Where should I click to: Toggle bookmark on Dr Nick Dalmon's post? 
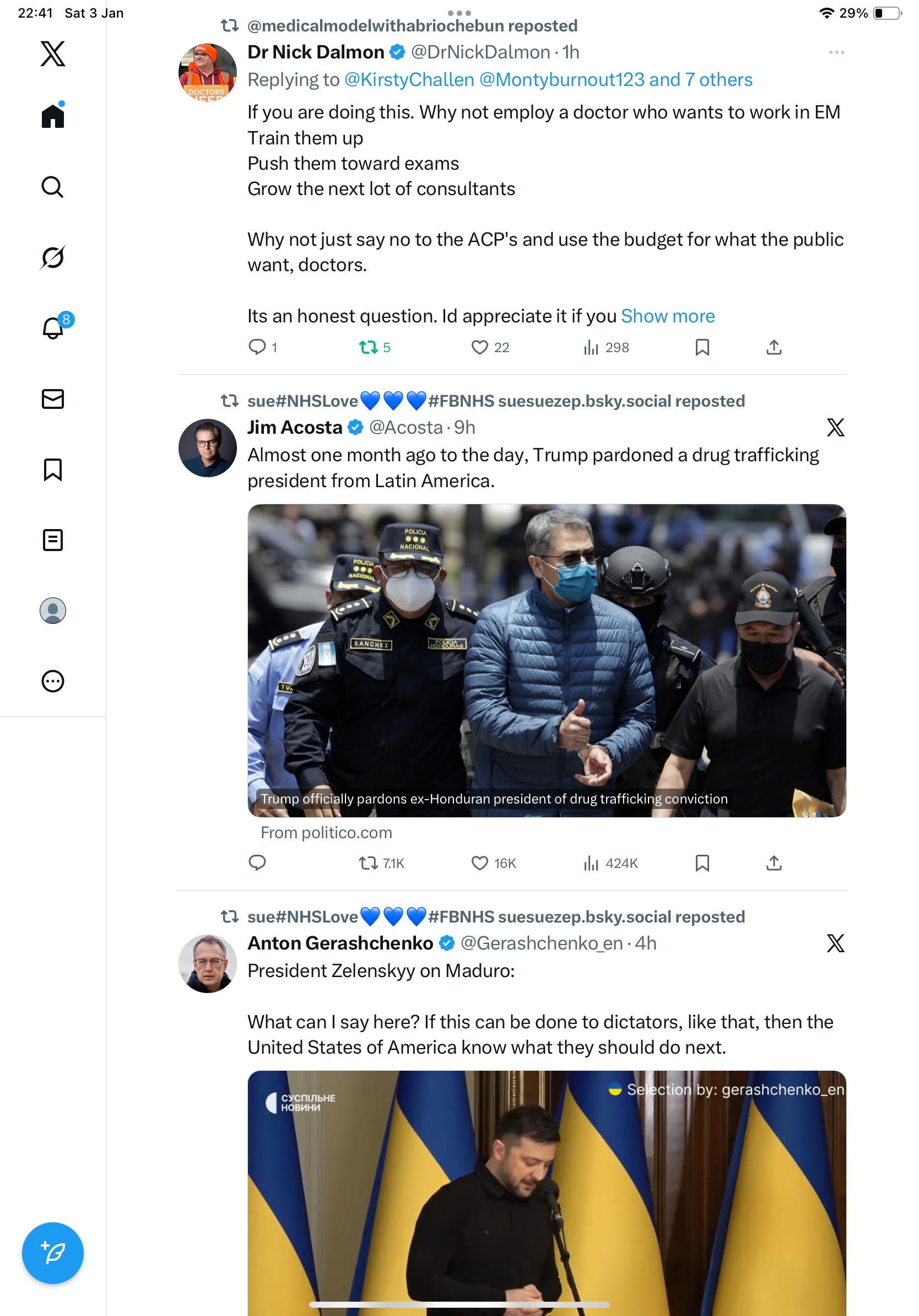[x=702, y=347]
